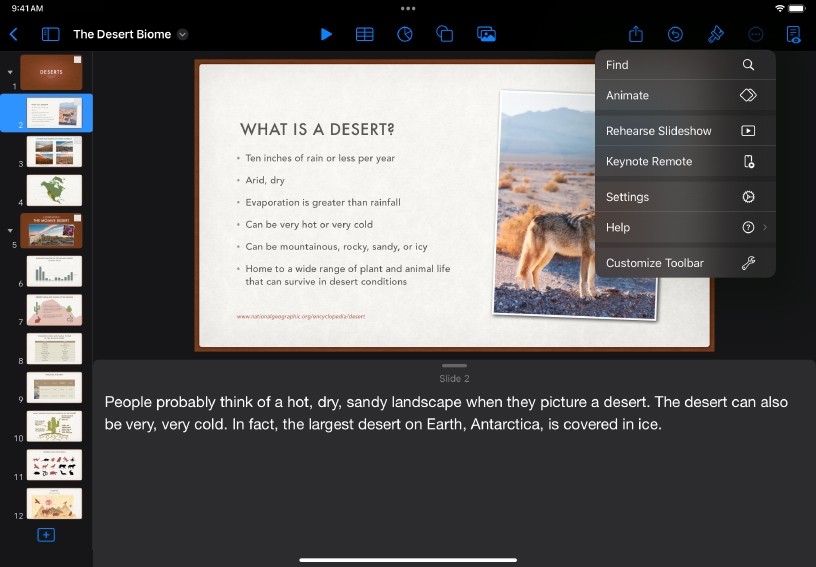Tap the insert table icon
The height and width of the screenshot is (567, 816).
[x=365, y=34]
